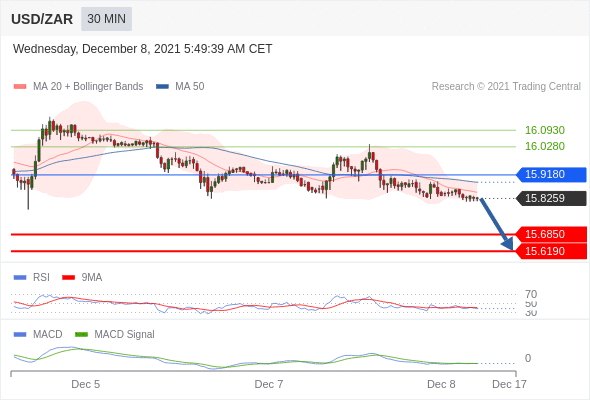The image size is (590, 400).
Task: Click the MA 20 + Bollinger Bands legend swatch
Action: point(20,87)
